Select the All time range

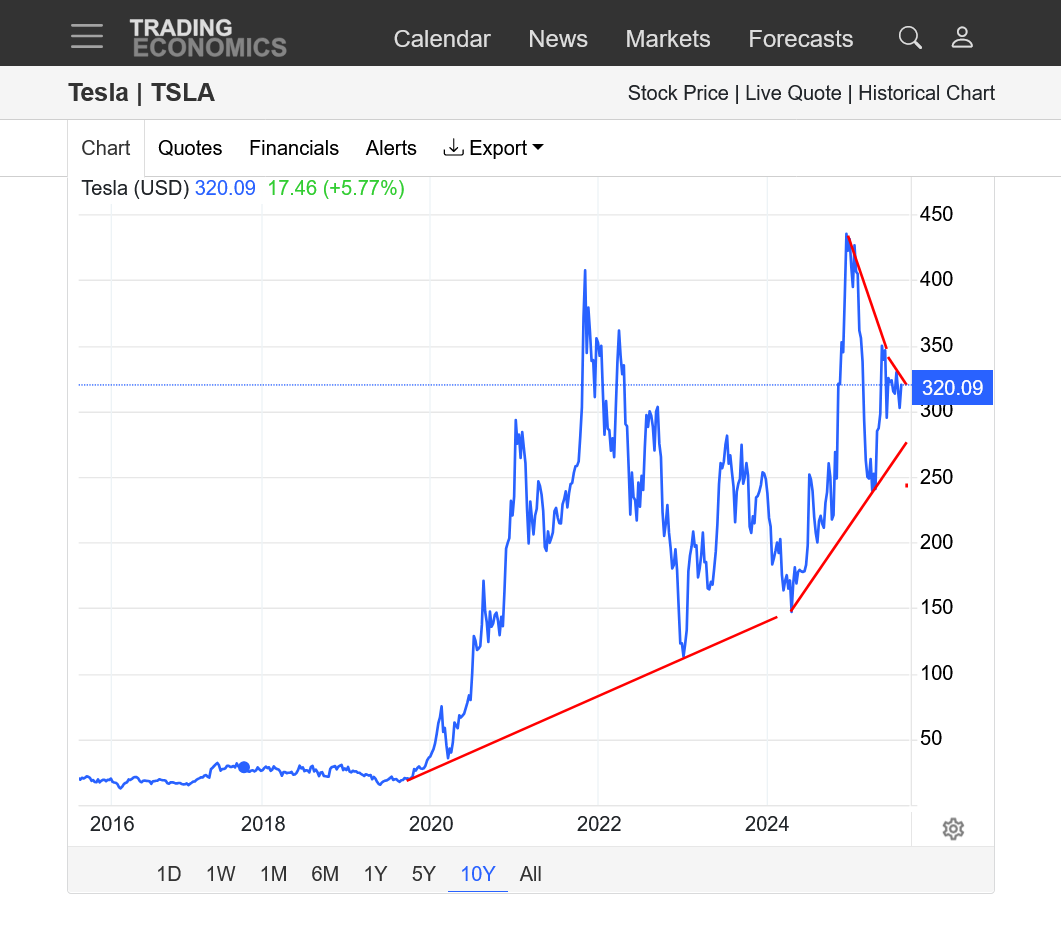(x=530, y=873)
